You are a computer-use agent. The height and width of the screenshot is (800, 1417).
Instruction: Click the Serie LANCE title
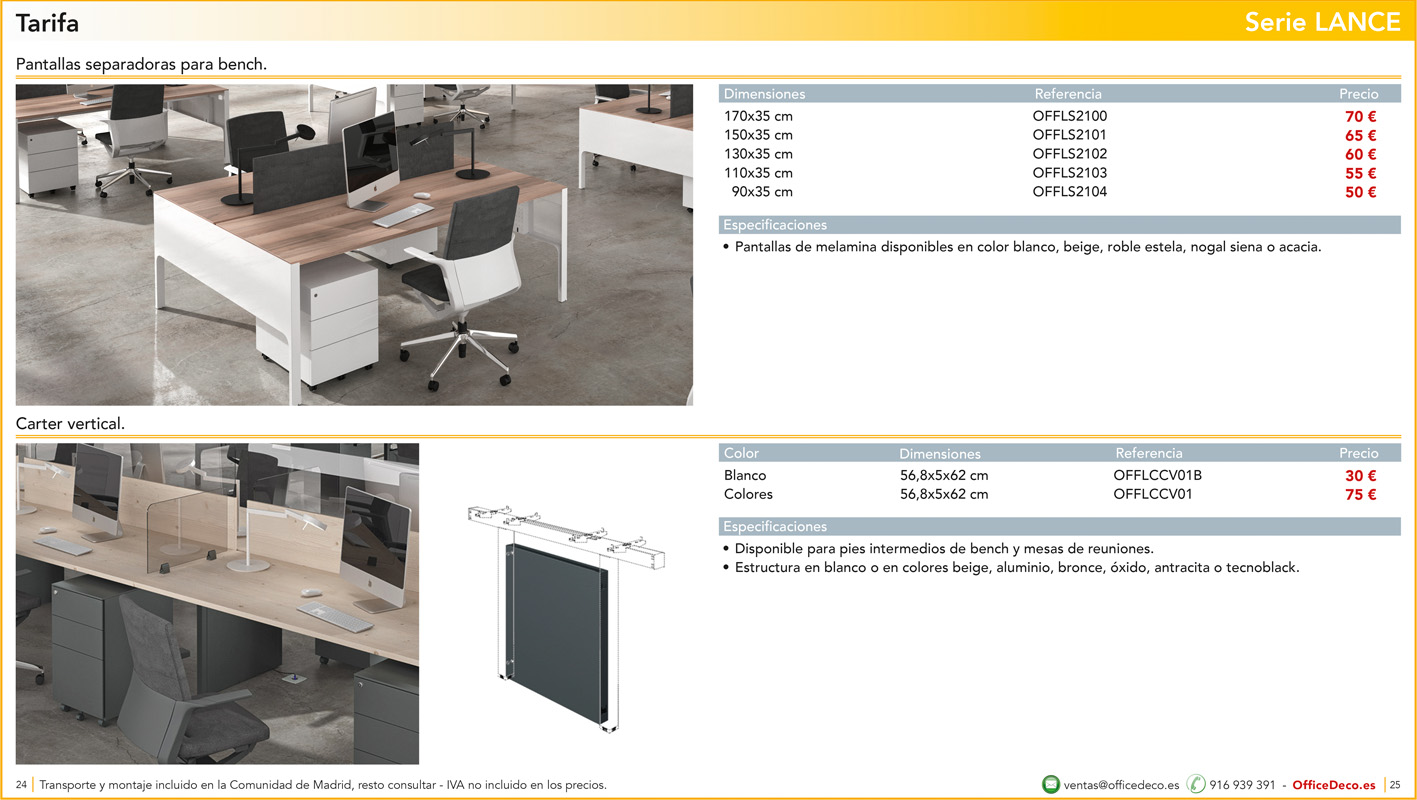[1322, 22]
